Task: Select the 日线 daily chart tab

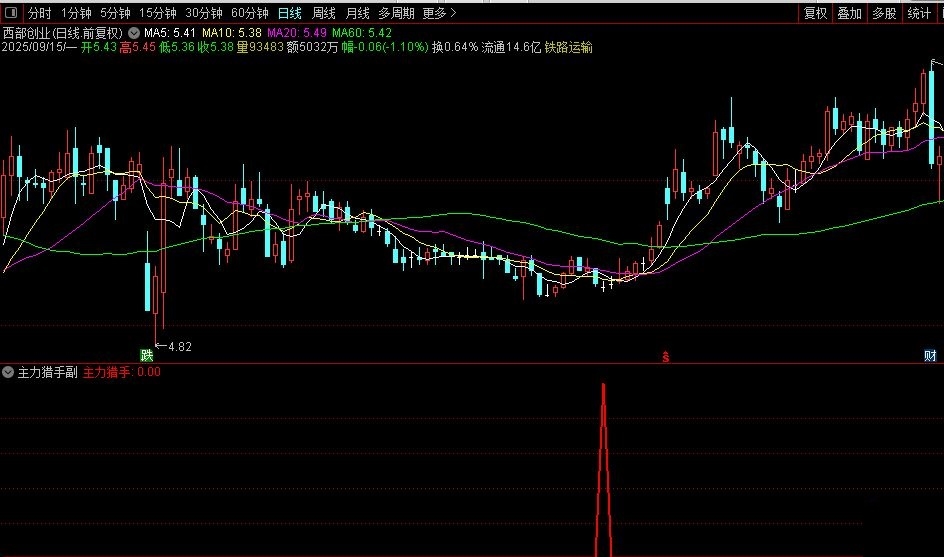Action: coord(290,13)
